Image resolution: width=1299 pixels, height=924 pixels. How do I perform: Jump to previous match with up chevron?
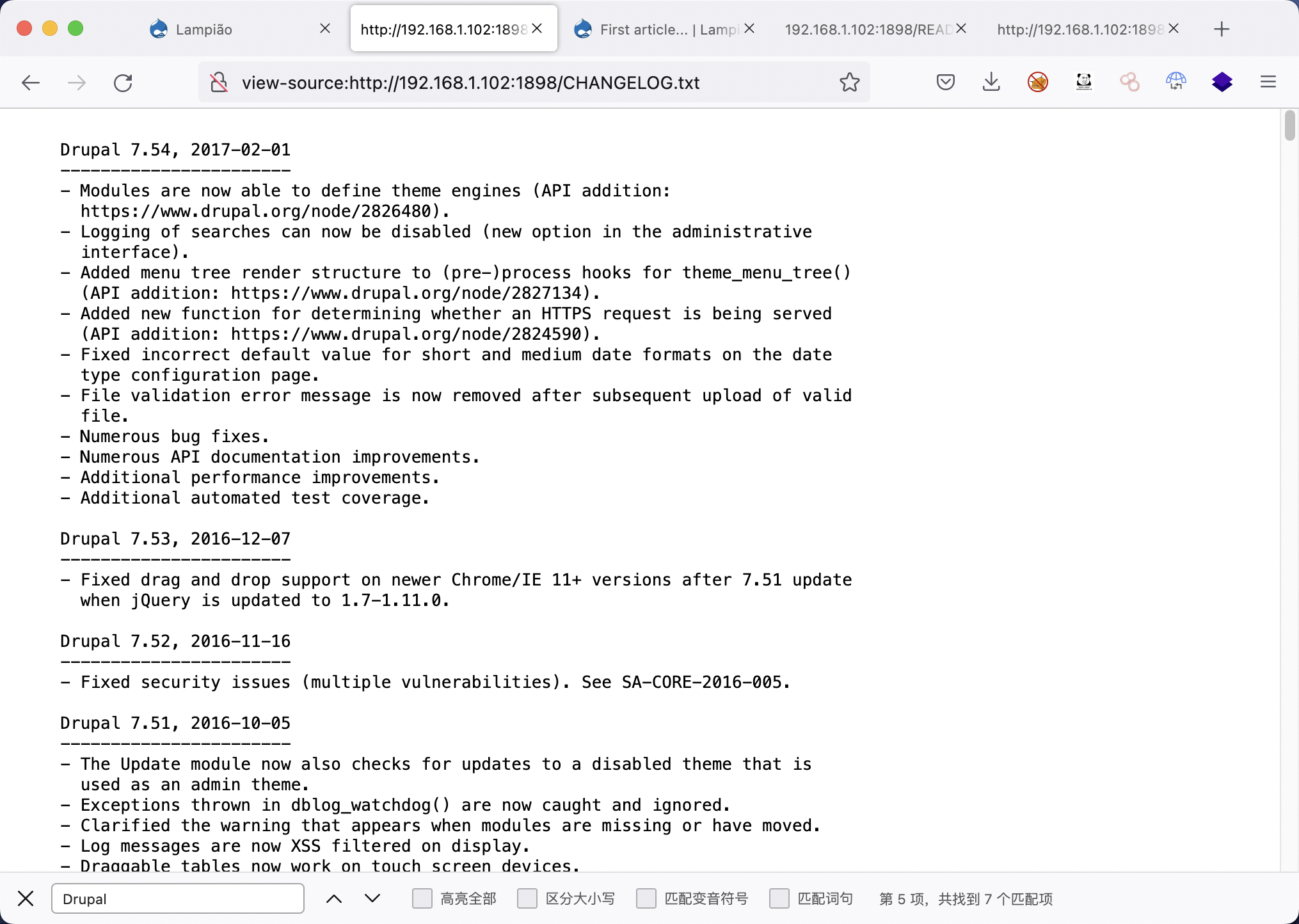(334, 898)
